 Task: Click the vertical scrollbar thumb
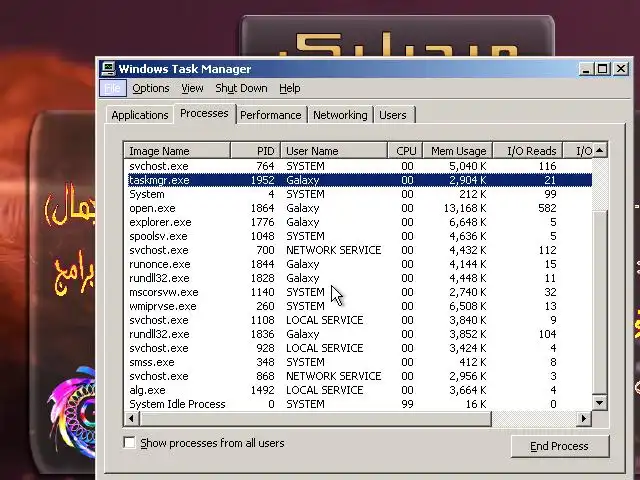pyautogui.click(x=600, y=302)
